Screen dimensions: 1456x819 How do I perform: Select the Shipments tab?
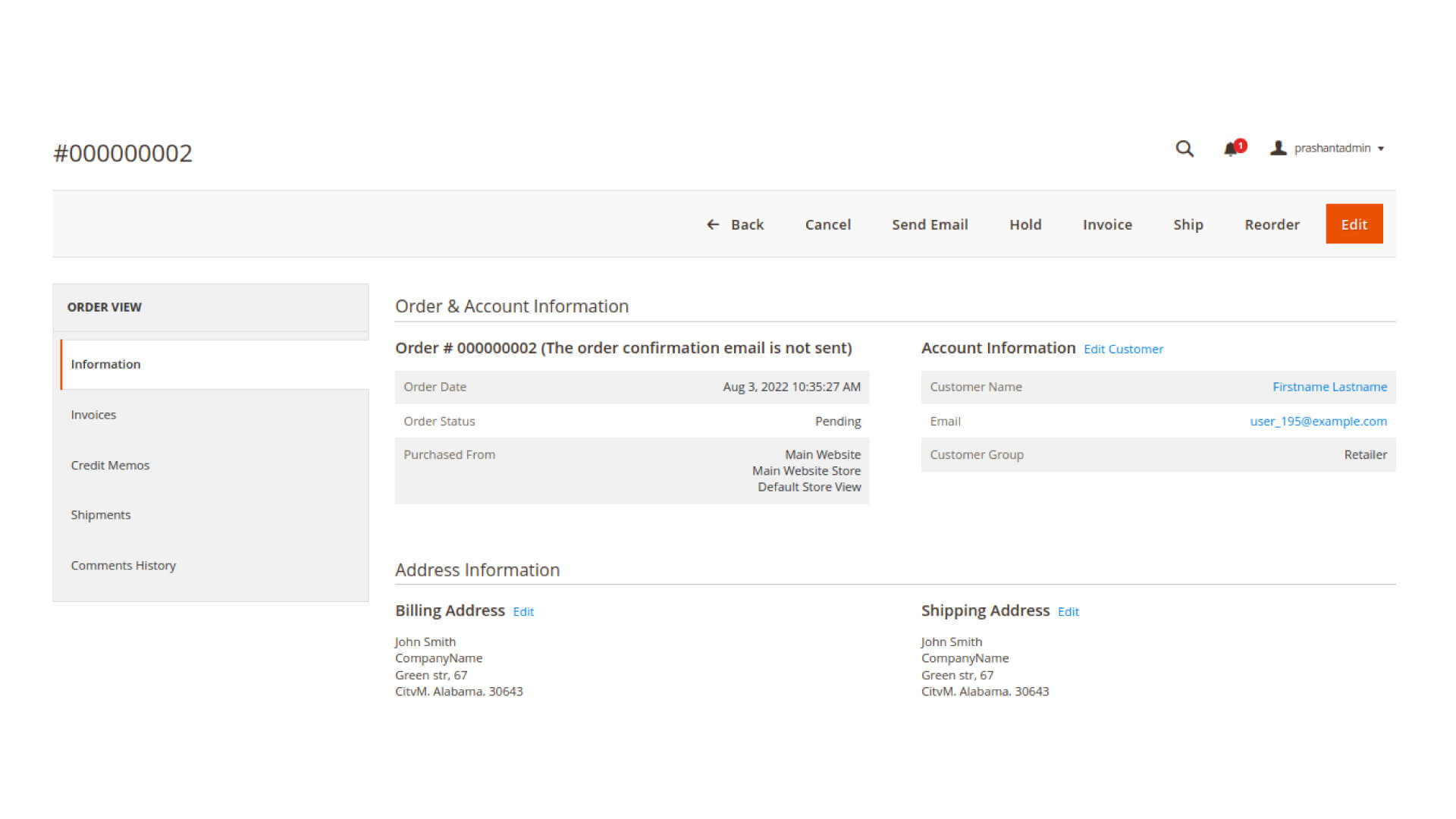(x=101, y=515)
